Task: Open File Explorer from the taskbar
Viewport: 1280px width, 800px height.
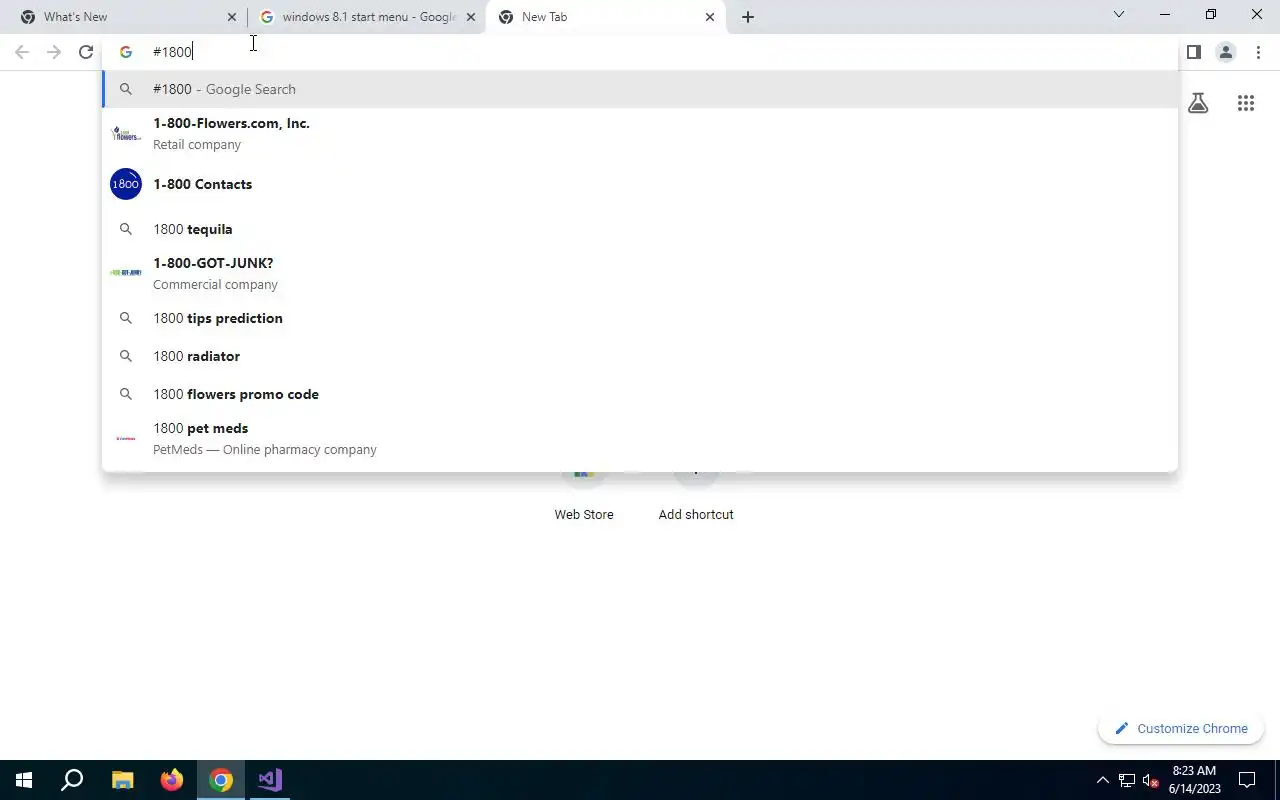Action: pos(122,780)
